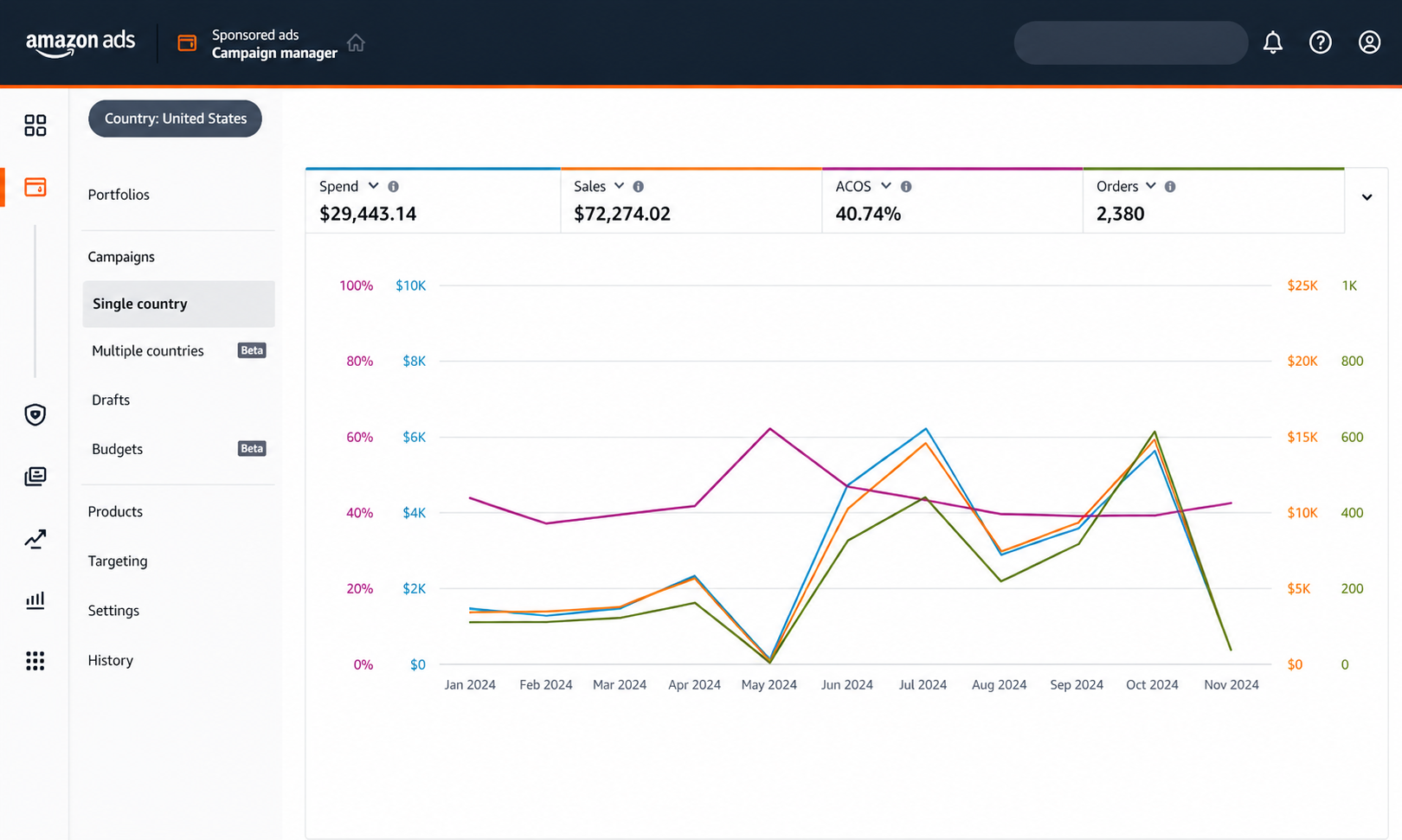Click the info icon next to Orders

[x=1170, y=187]
